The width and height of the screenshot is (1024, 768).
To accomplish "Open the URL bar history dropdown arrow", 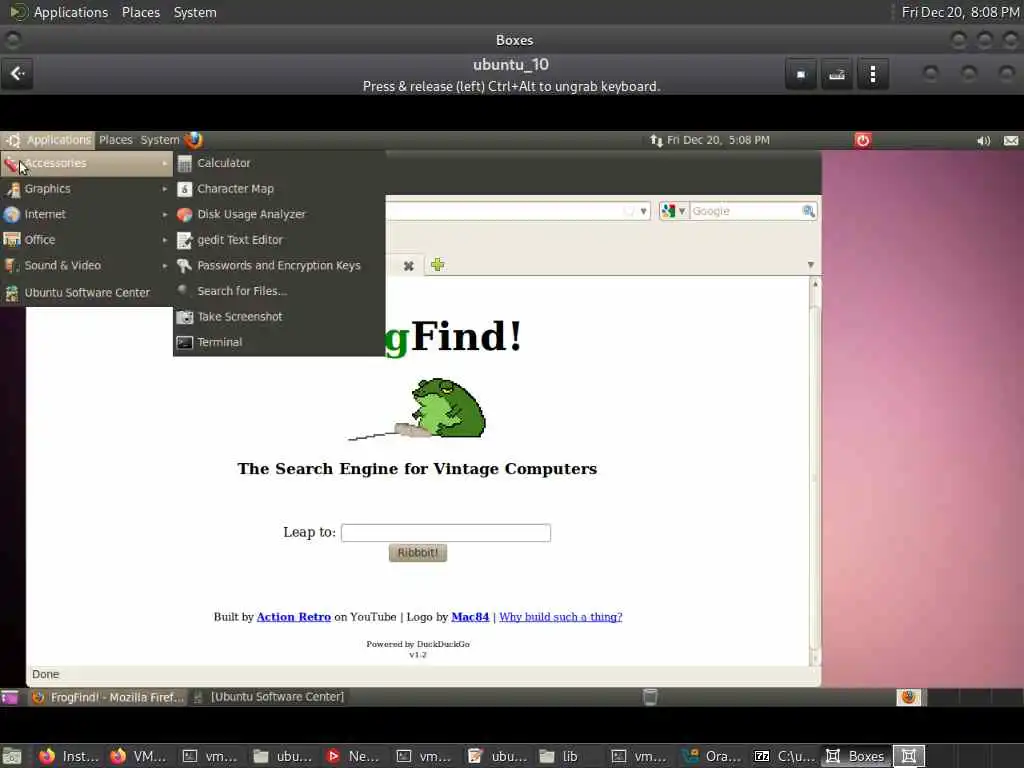I will [643, 211].
